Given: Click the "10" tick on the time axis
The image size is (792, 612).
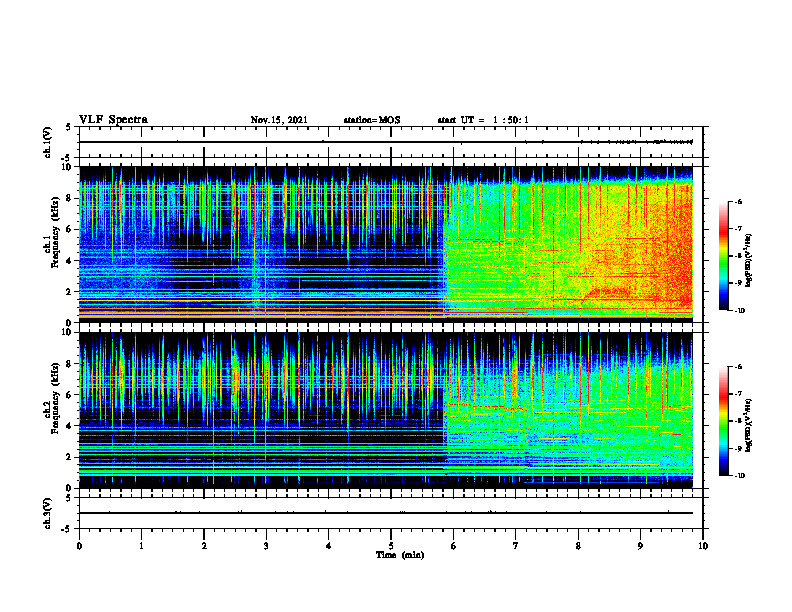Looking at the screenshot, I should point(703,546).
